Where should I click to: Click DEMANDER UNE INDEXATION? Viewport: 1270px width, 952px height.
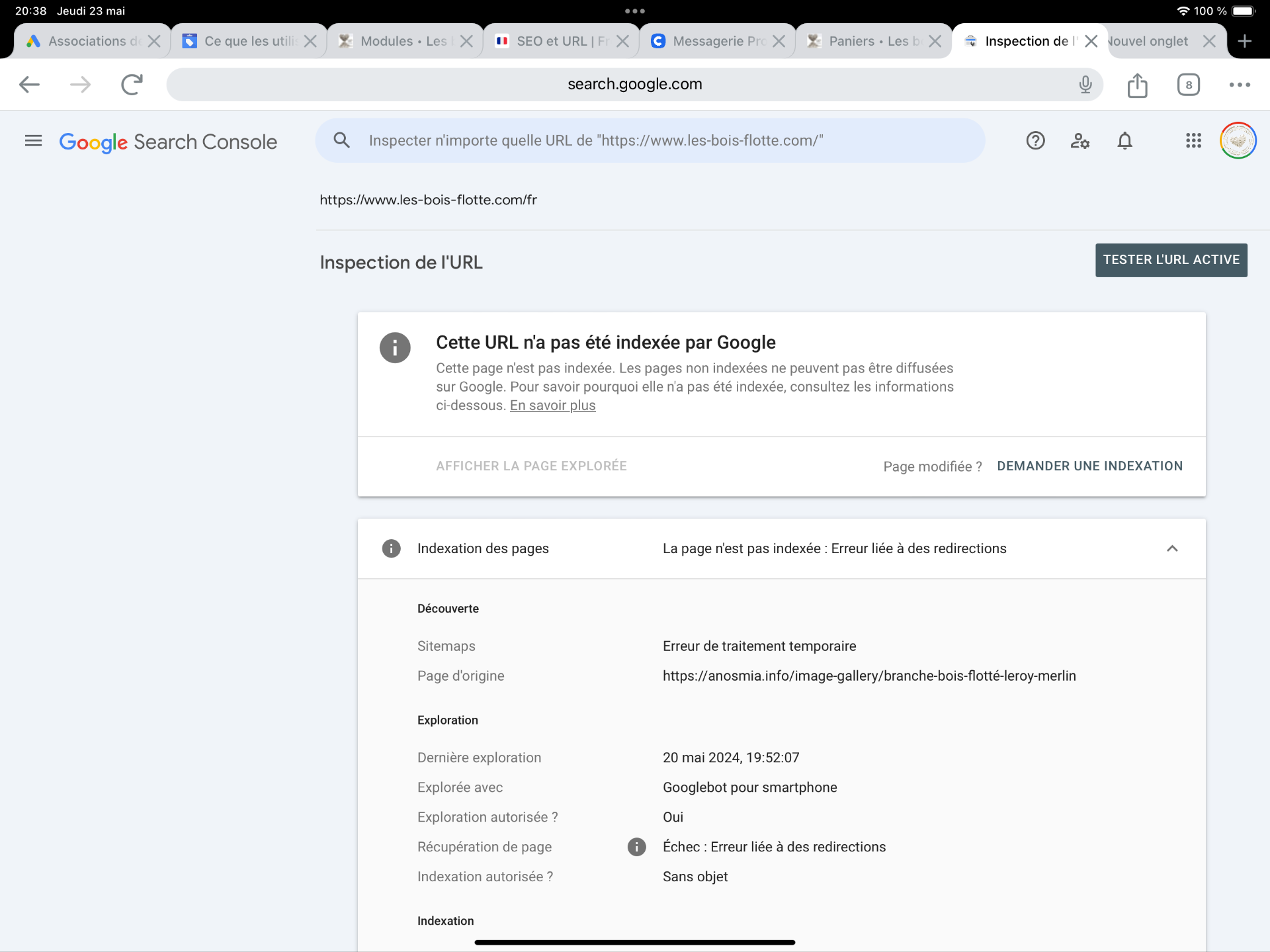click(x=1089, y=466)
